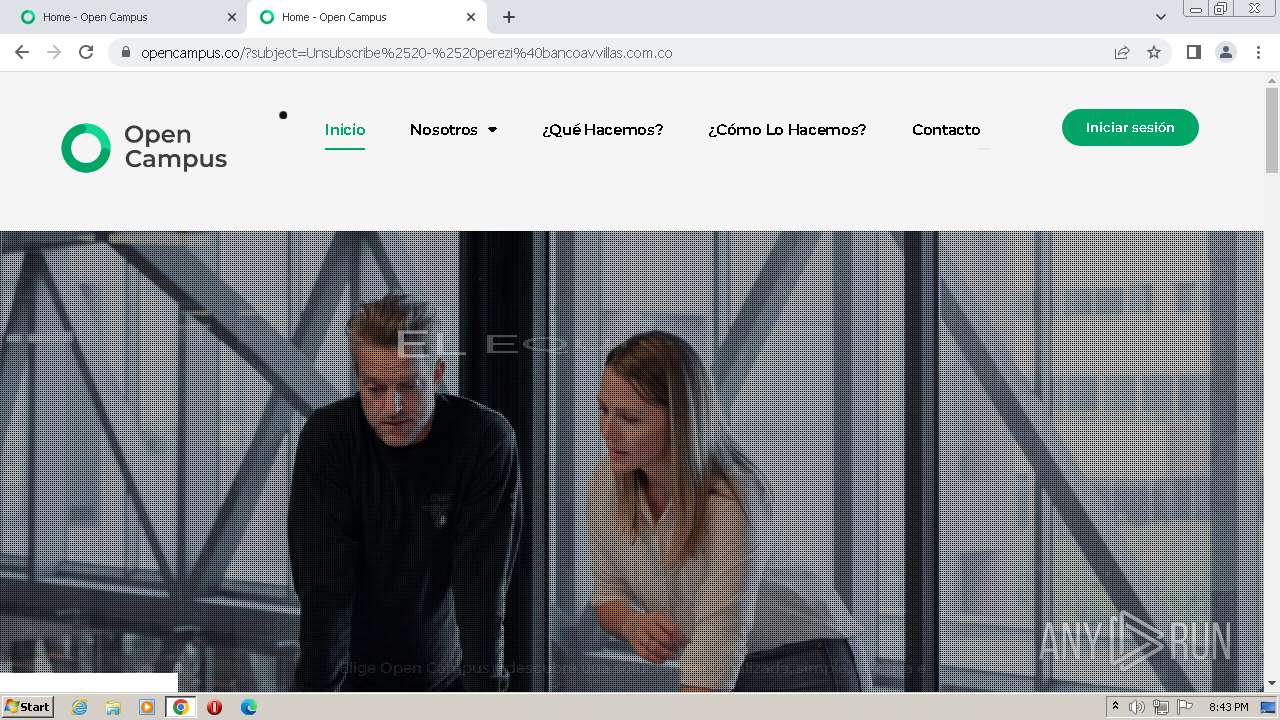The image size is (1280, 720).
Task: Click the hero banner image
Action: [x=631, y=460]
